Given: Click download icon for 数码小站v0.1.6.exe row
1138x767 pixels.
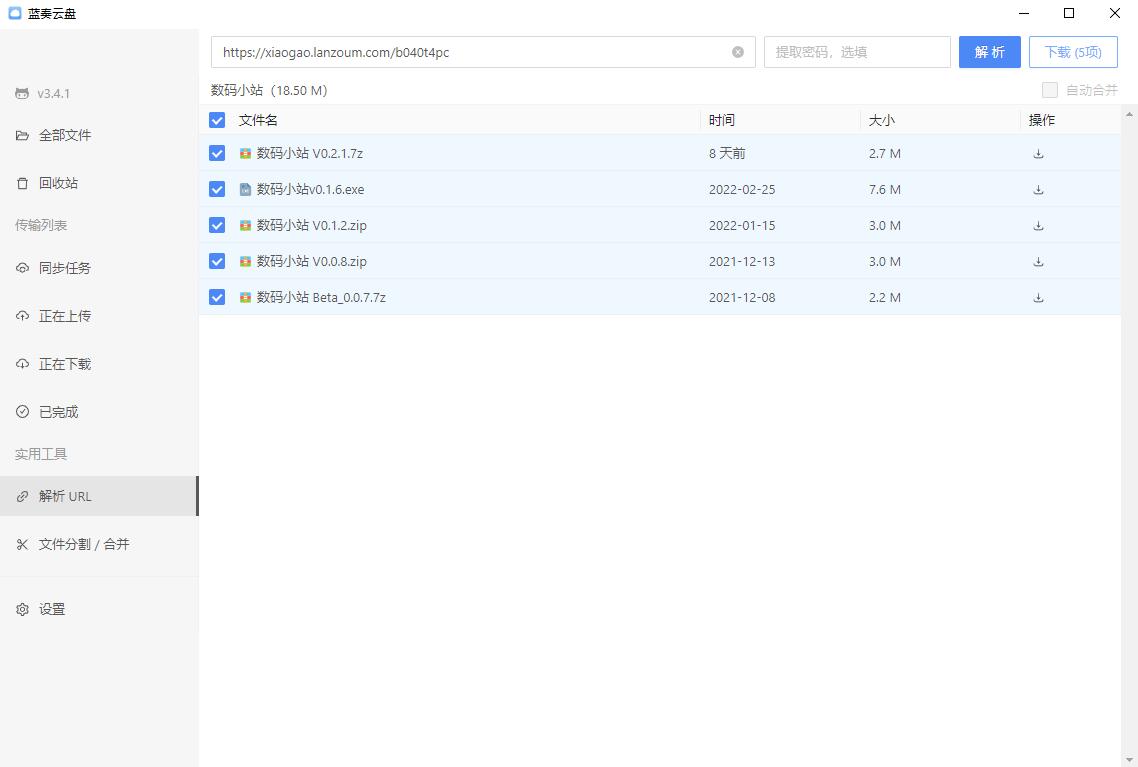Looking at the screenshot, I should click(x=1038, y=190).
